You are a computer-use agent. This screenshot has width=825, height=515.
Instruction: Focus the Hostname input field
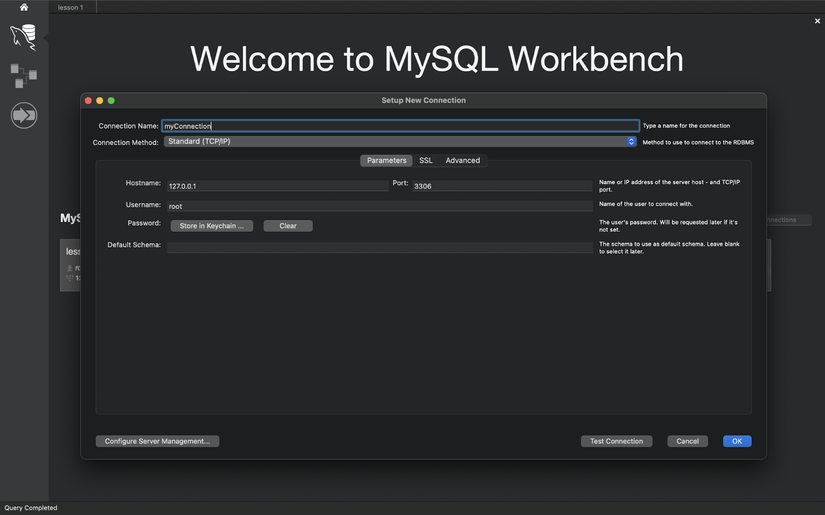click(x=277, y=186)
